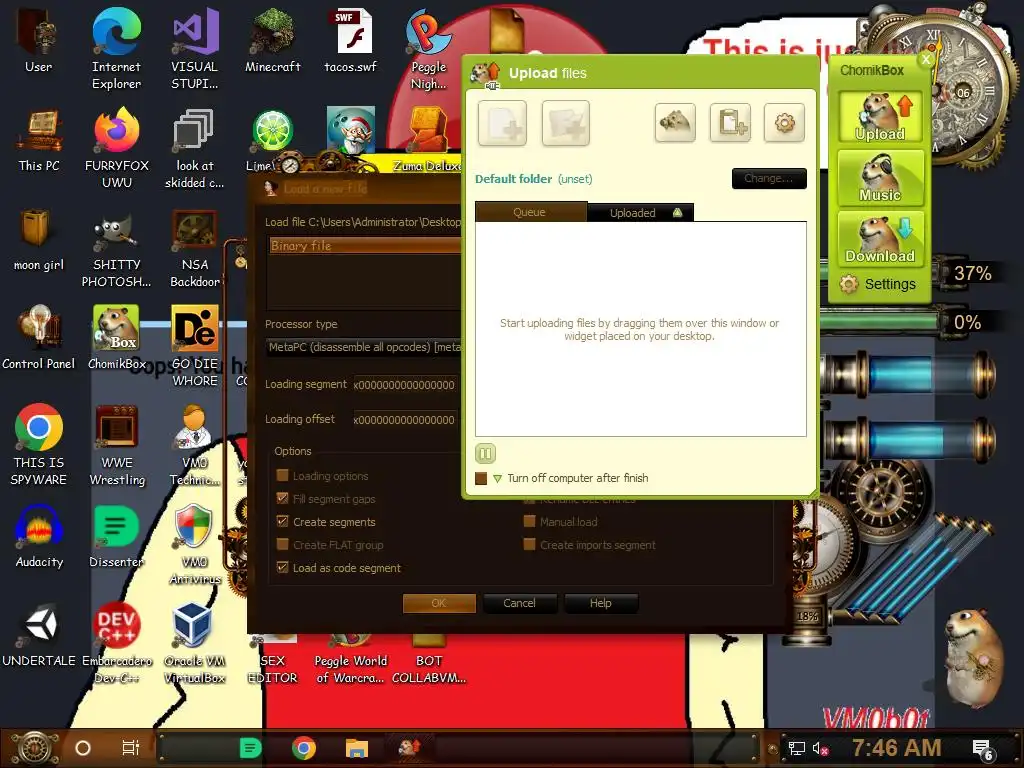Image resolution: width=1024 pixels, height=768 pixels.
Task: Open the Peggle Nights desktop icon
Action: [x=428, y=48]
